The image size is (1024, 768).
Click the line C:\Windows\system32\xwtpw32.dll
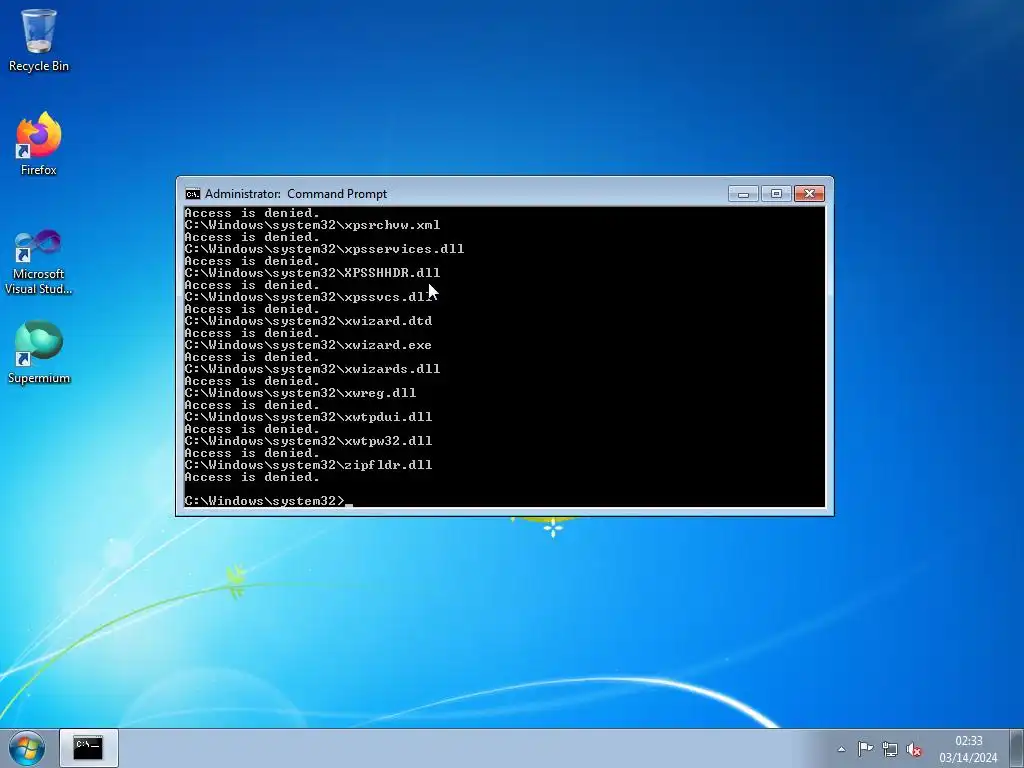(x=308, y=441)
